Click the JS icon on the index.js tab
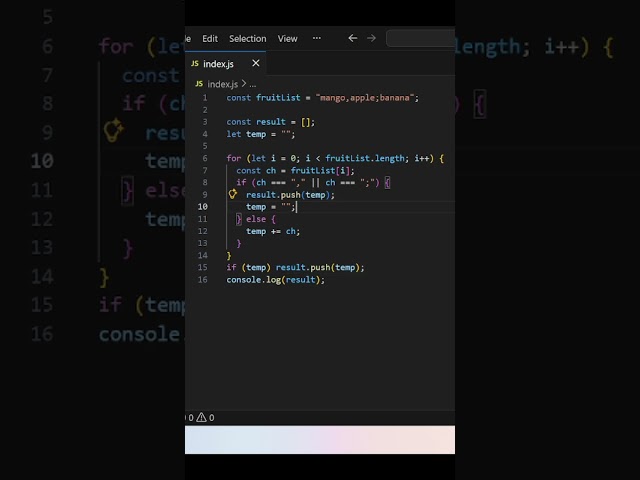 pos(195,63)
